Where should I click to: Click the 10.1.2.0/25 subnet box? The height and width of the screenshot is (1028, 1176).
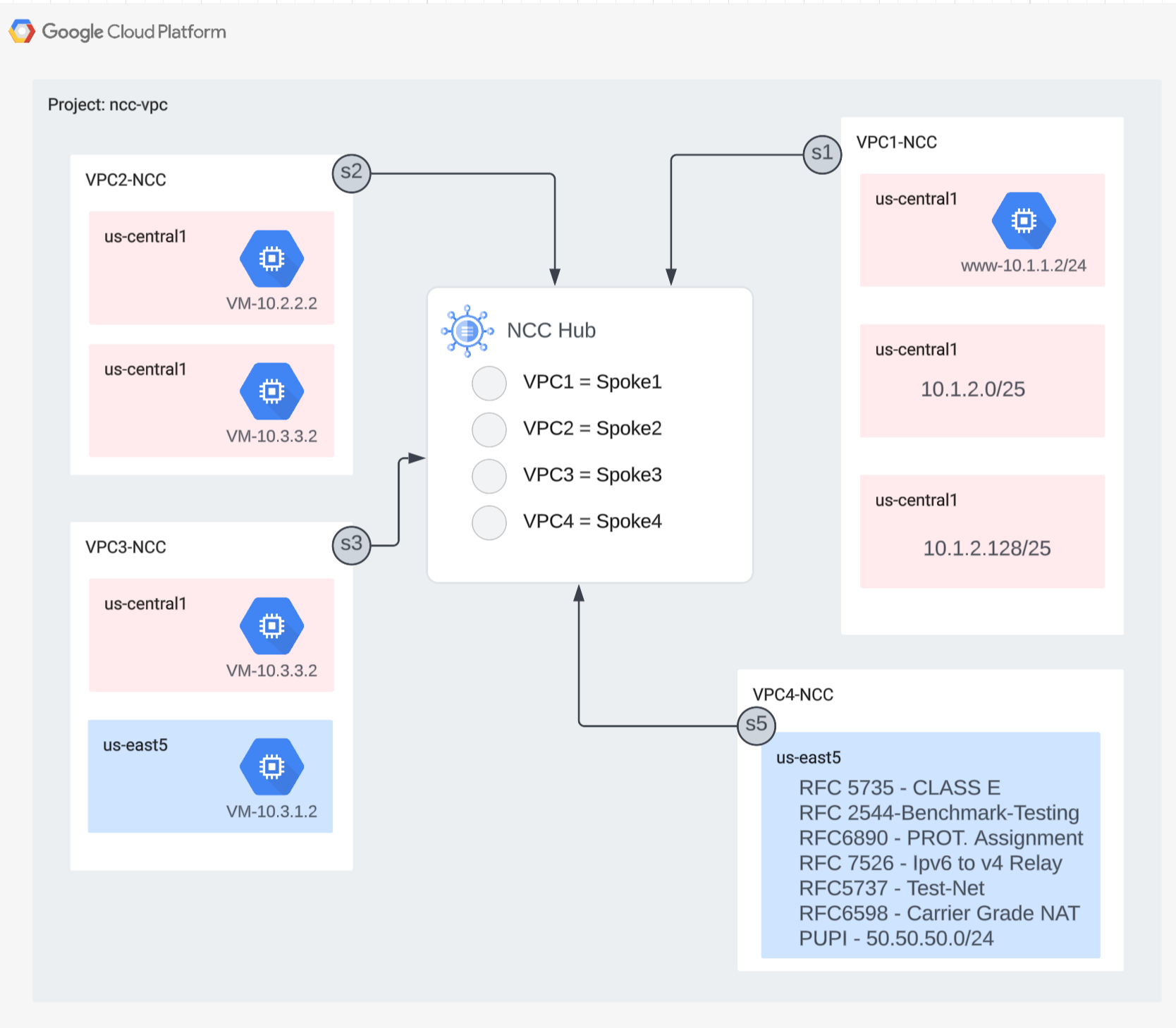tap(981, 381)
